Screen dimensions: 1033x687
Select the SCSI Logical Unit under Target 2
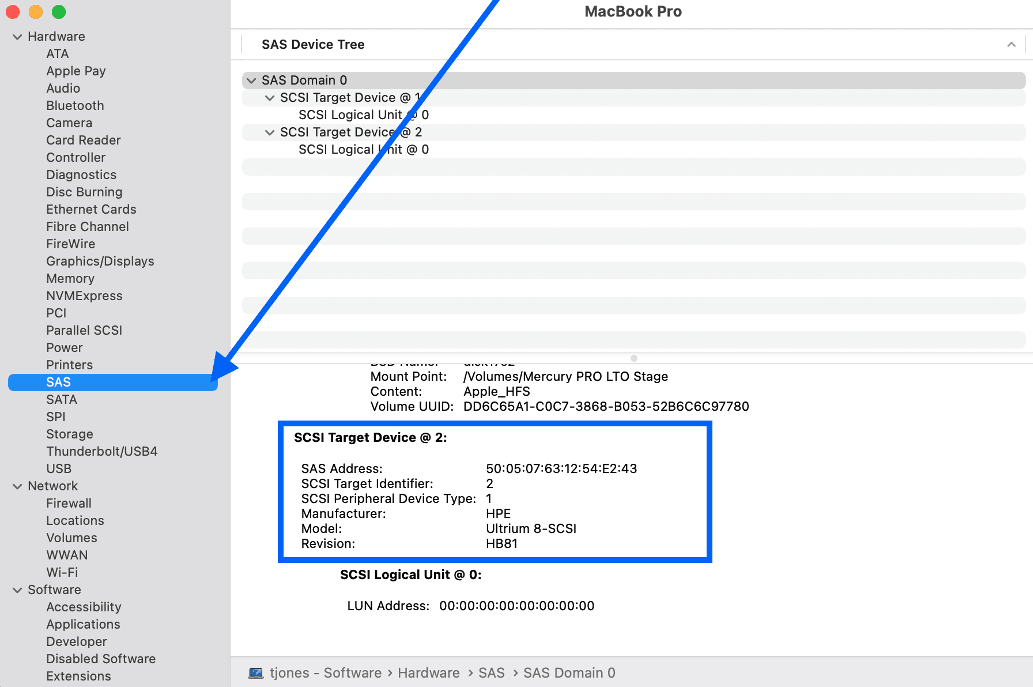click(x=363, y=150)
